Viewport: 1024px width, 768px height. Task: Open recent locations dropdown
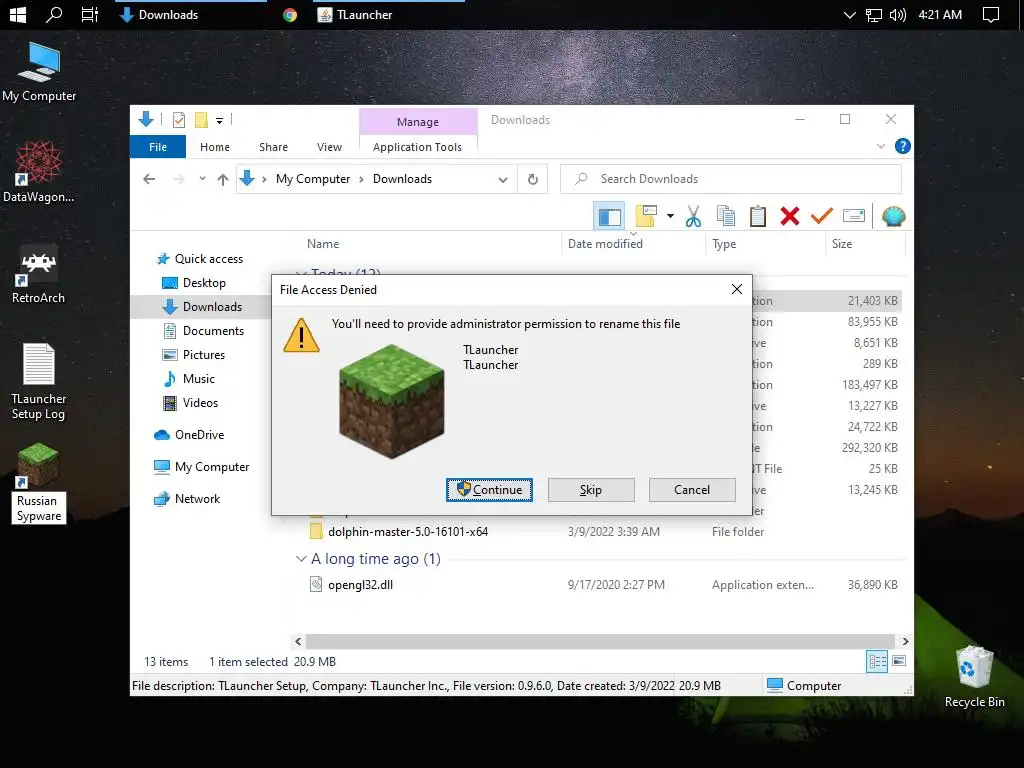(202, 179)
